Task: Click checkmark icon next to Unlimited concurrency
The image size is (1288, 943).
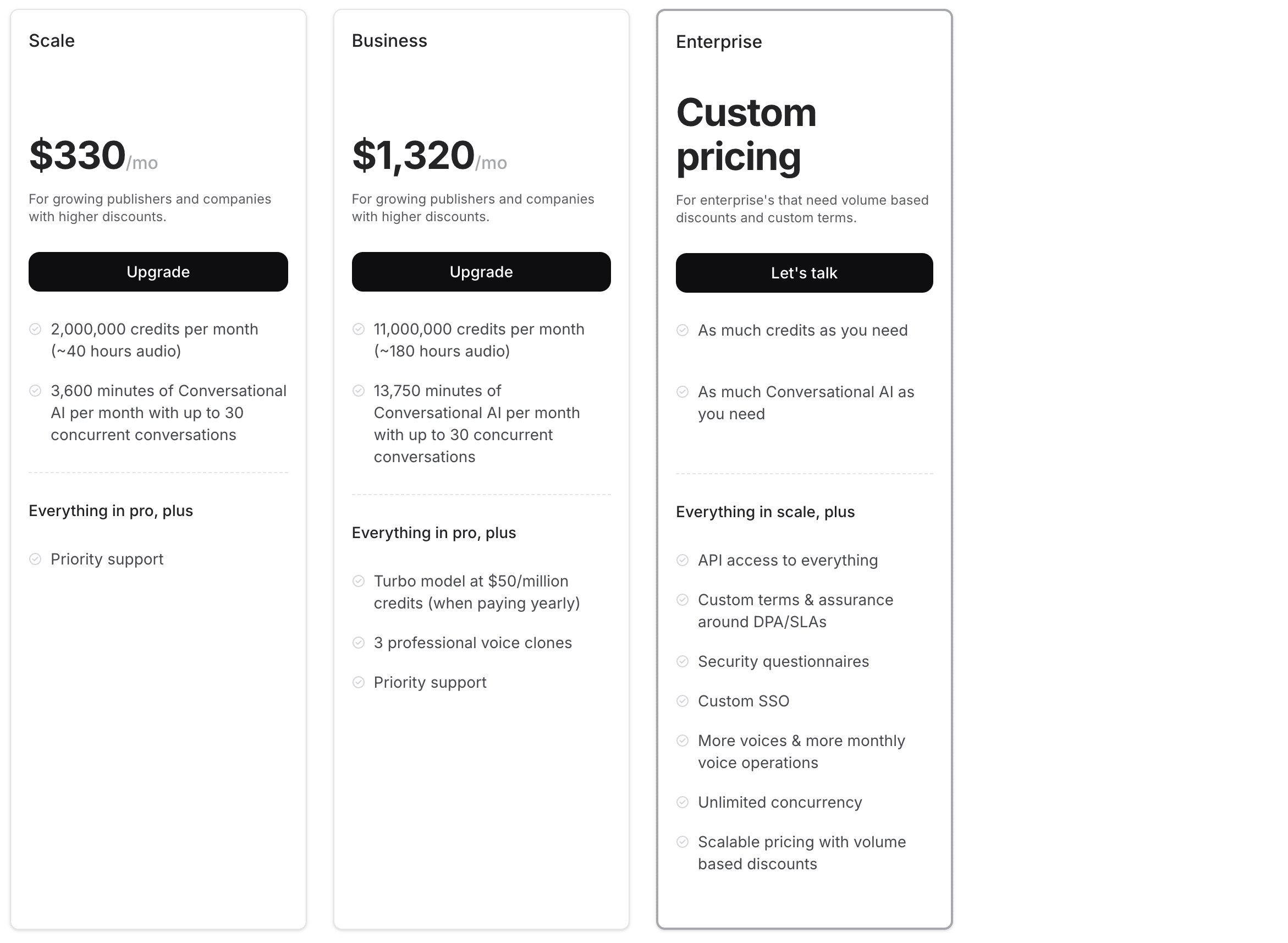Action: pos(682,802)
